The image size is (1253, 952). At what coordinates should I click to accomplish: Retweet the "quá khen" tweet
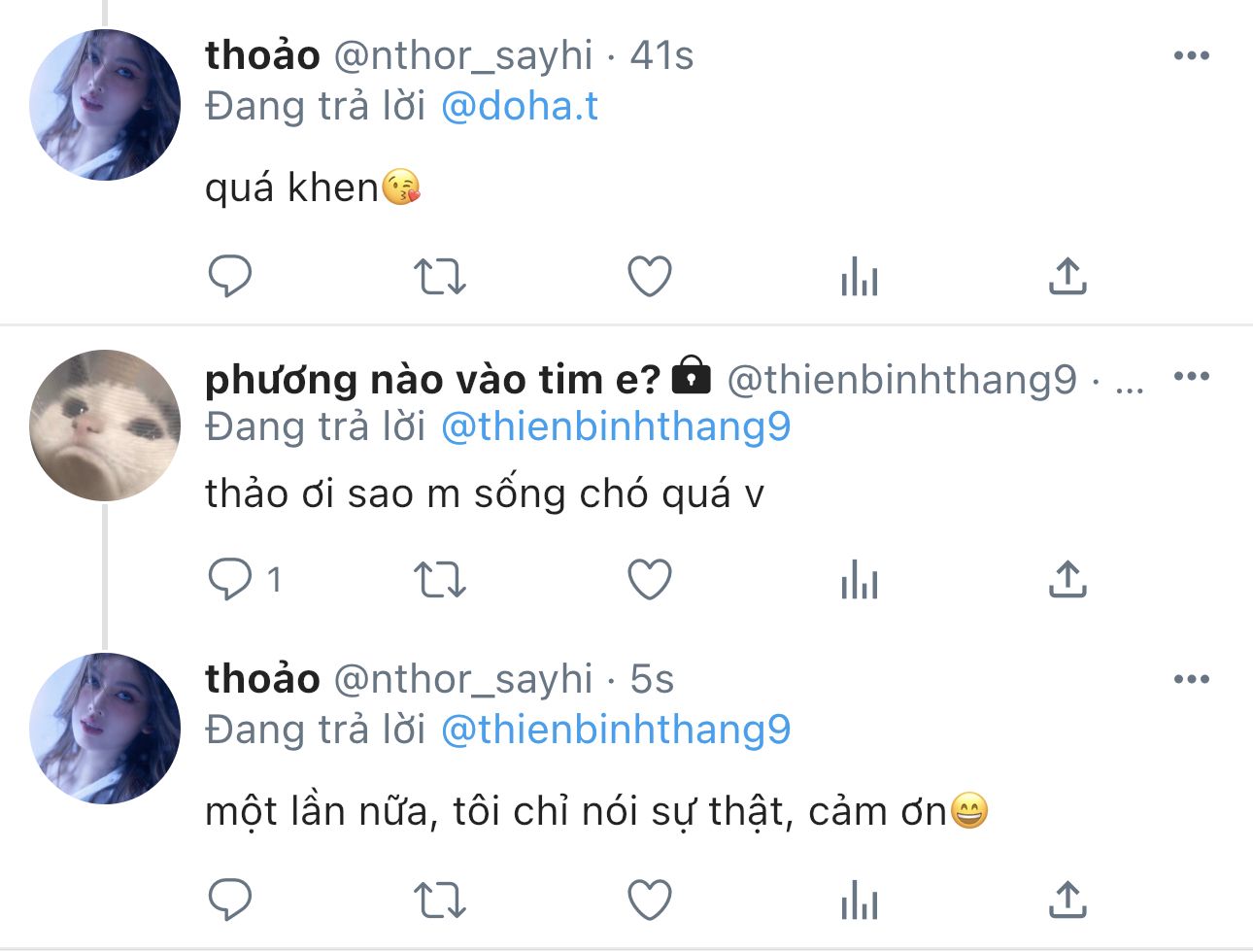pos(440,277)
